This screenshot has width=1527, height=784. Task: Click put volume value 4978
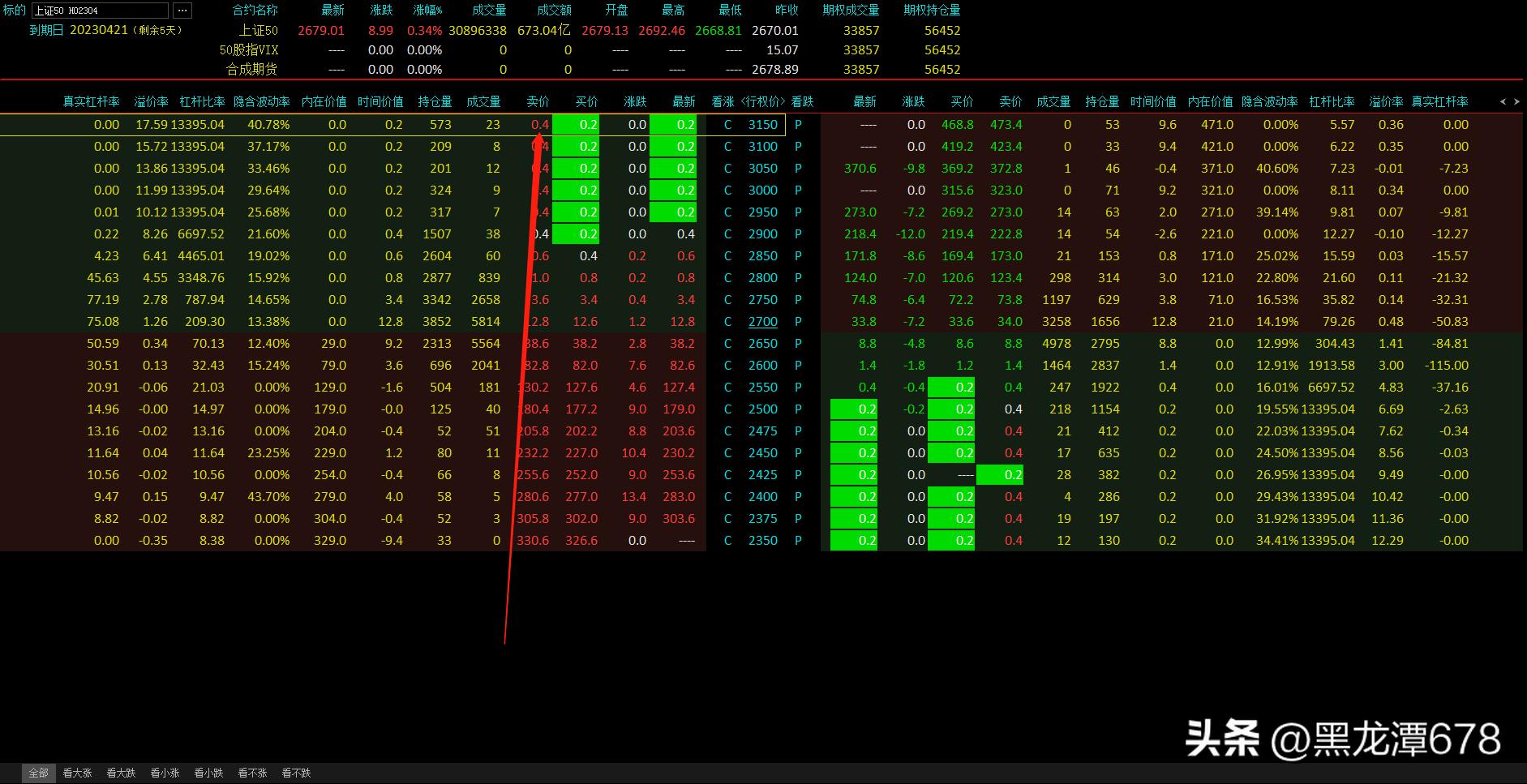(1056, 344)
